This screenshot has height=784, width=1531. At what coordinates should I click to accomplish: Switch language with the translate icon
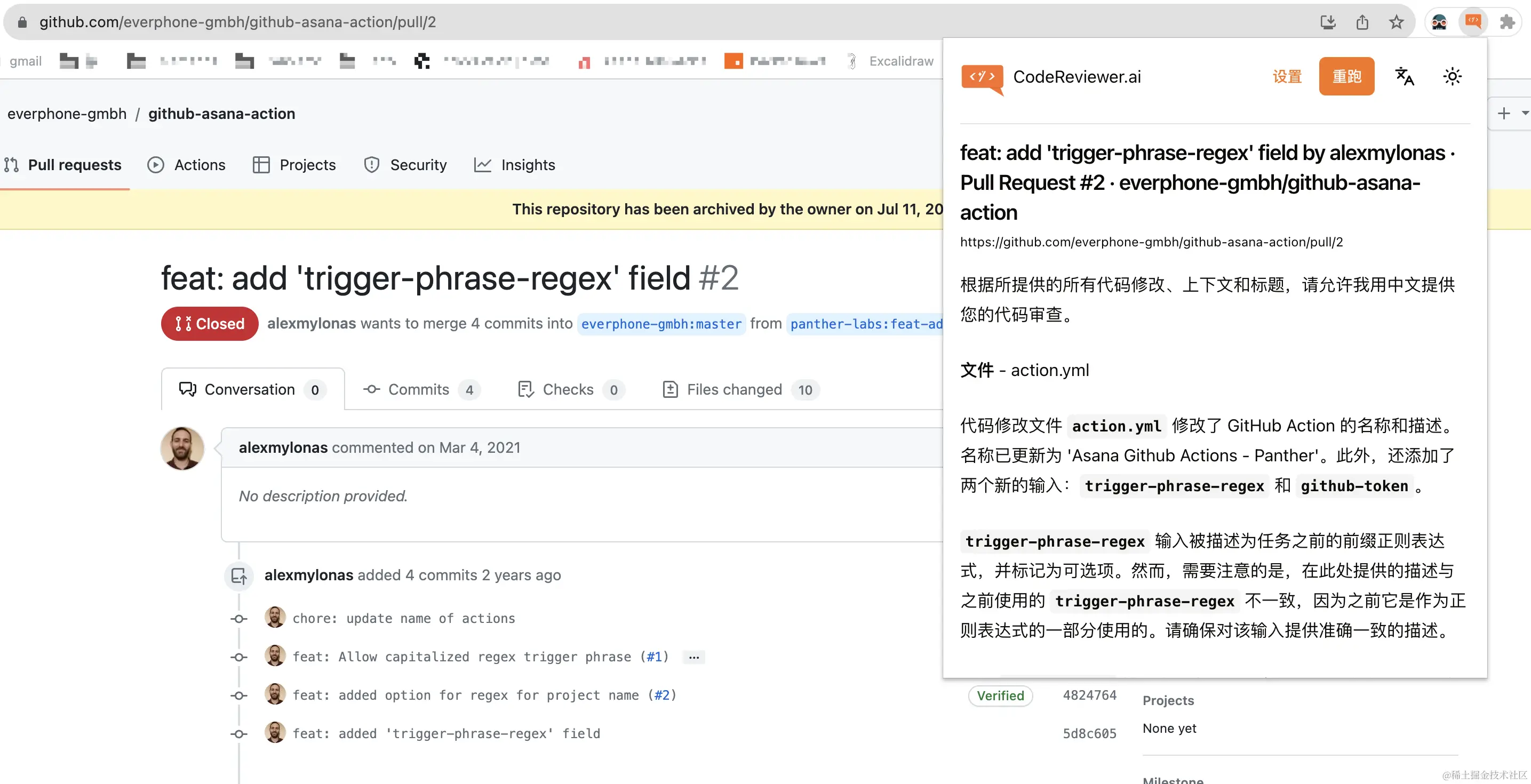[x=1405, y=76]
